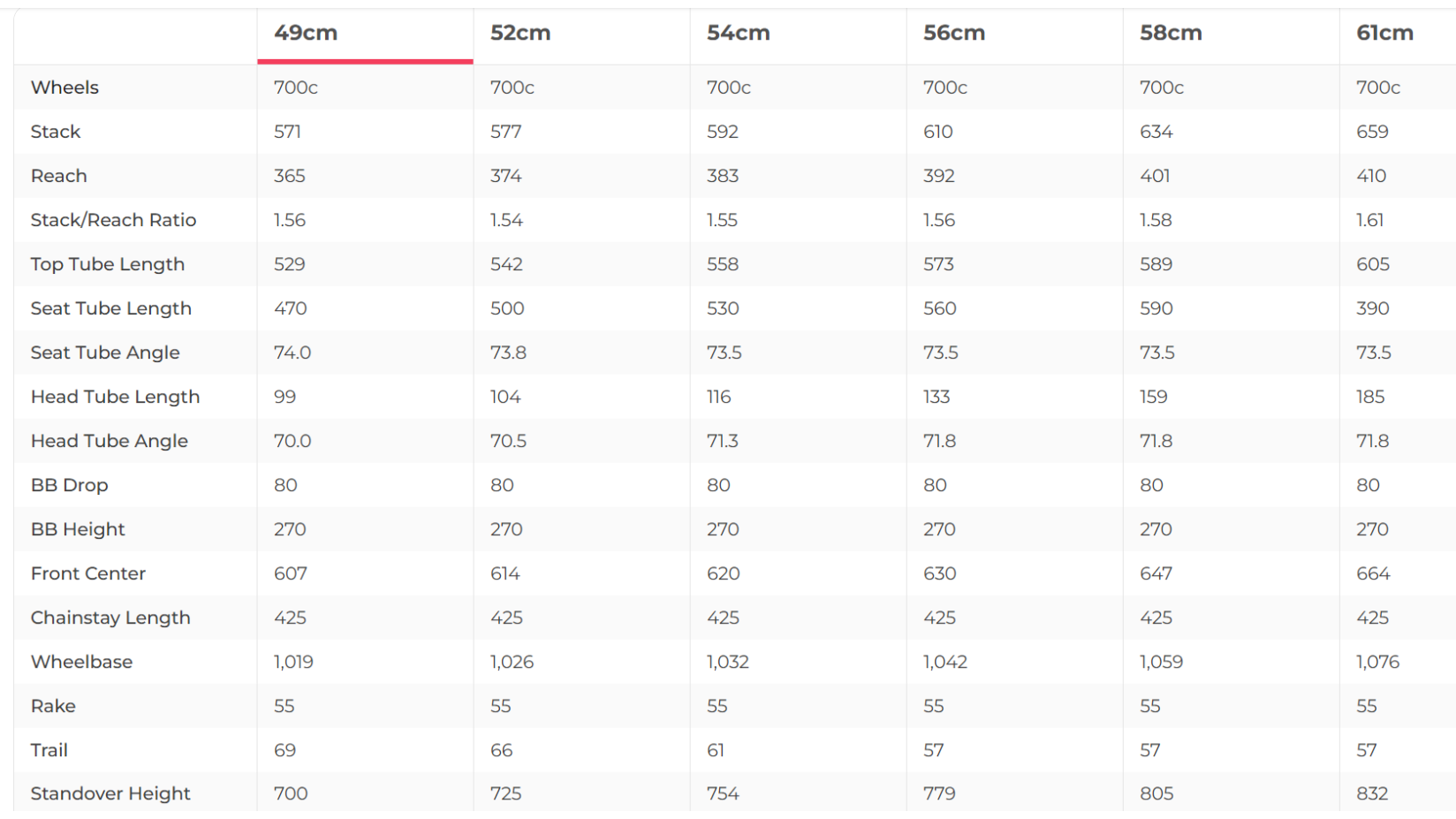1456x819 pixels.
Task: Choose the 56cm size tab
Action: point(953,34)
